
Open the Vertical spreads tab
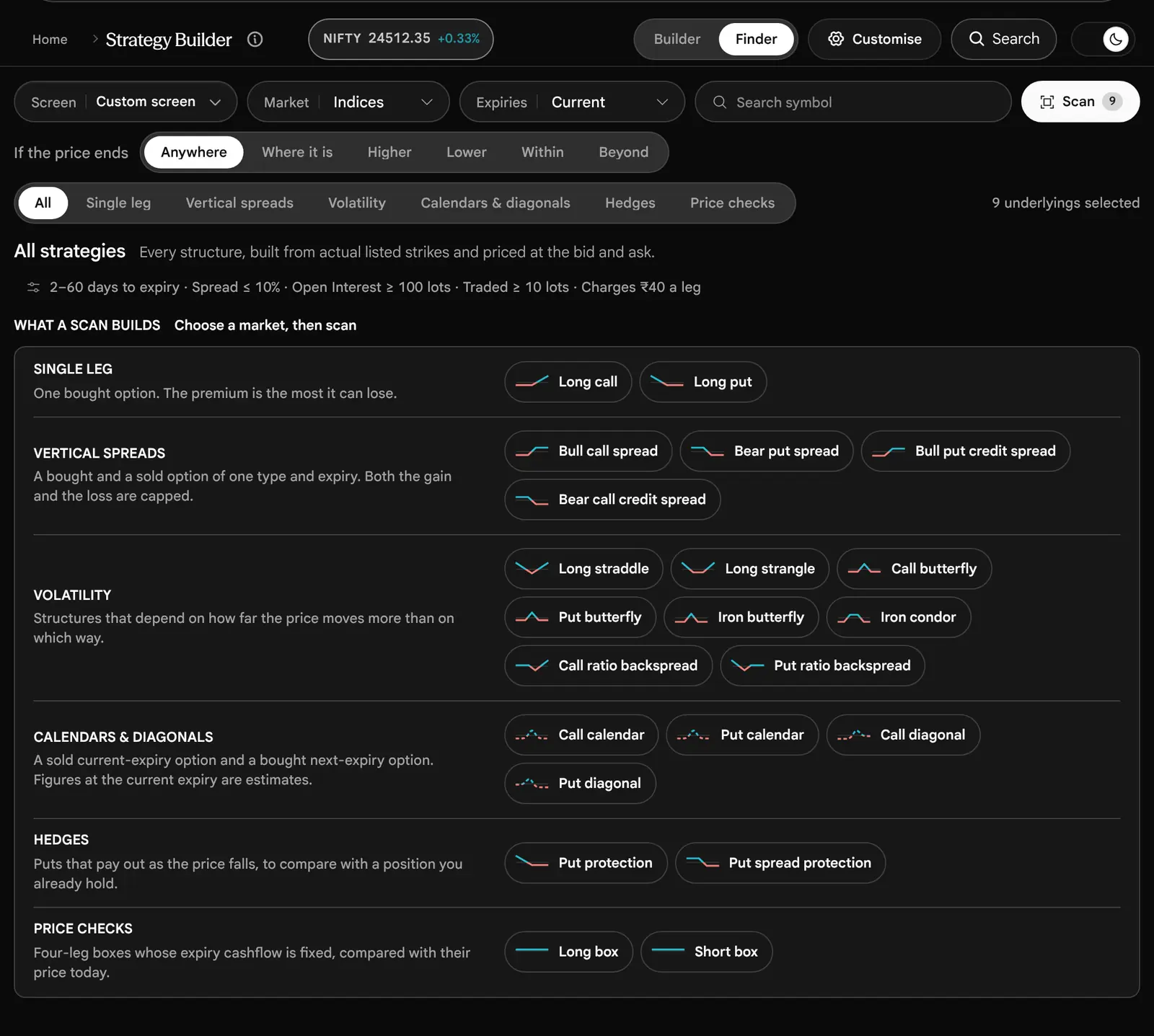point(239,203)
